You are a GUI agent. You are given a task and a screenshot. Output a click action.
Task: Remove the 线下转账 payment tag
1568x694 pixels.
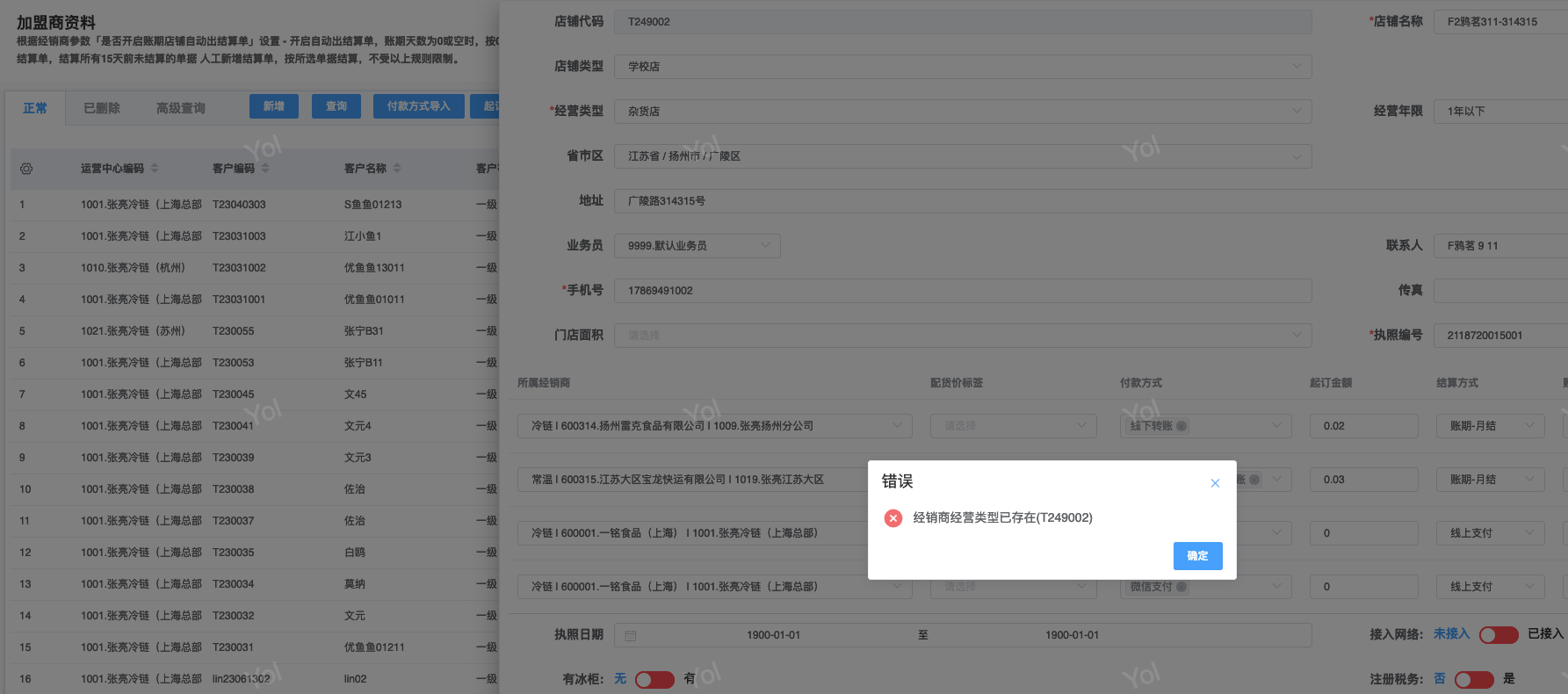1181,426
